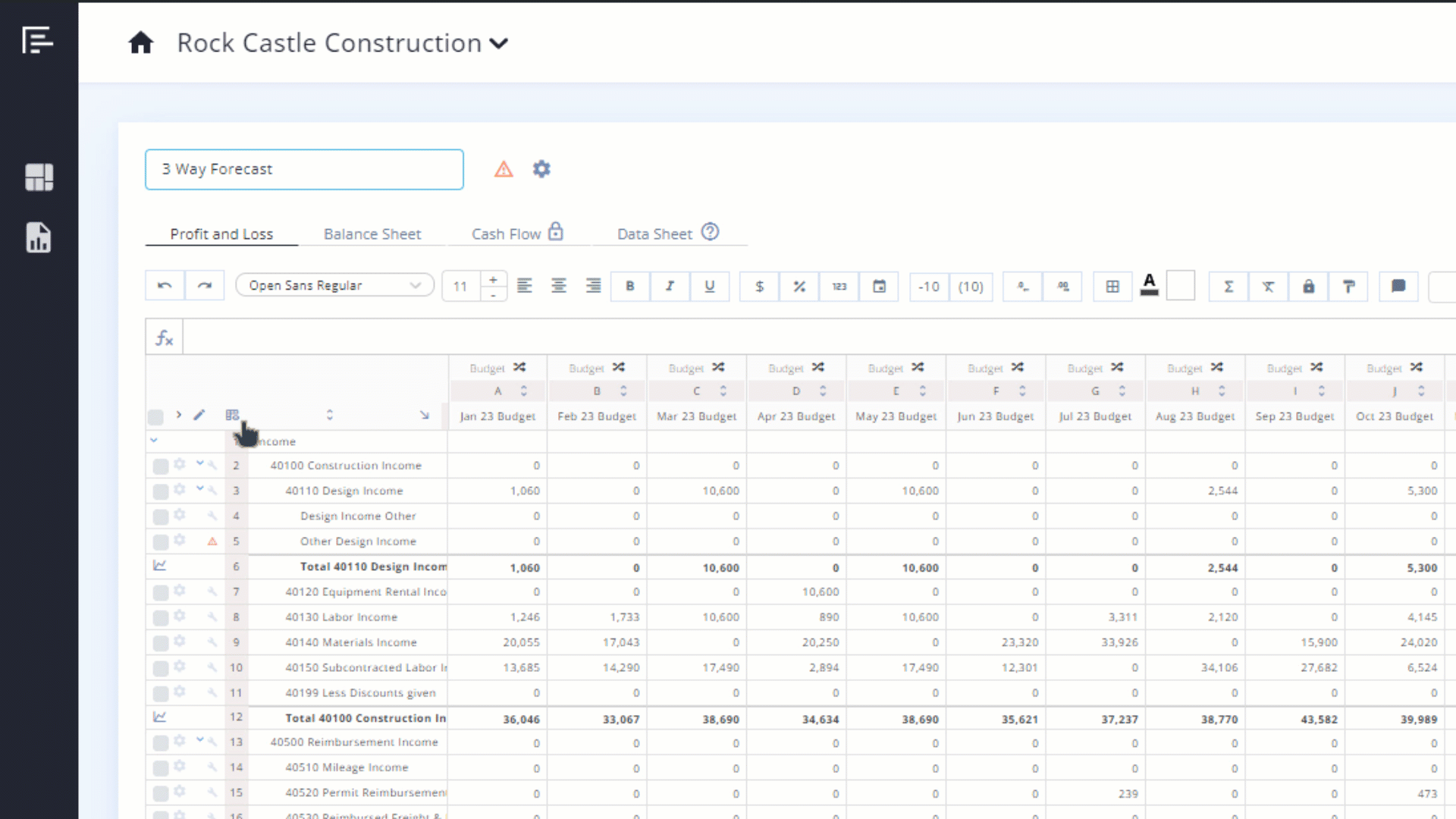
Task: Click the undo arrow icon
Action: [165, 285]
